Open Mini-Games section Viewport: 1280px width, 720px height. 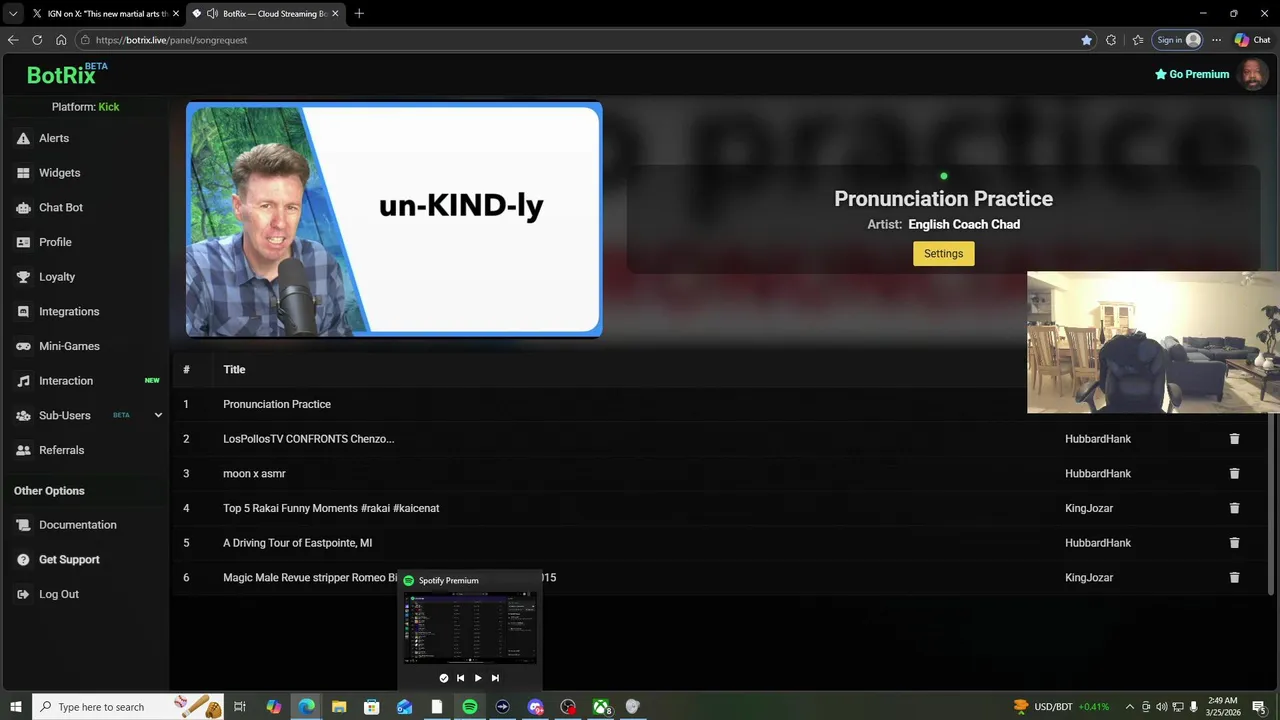point(69,346)
